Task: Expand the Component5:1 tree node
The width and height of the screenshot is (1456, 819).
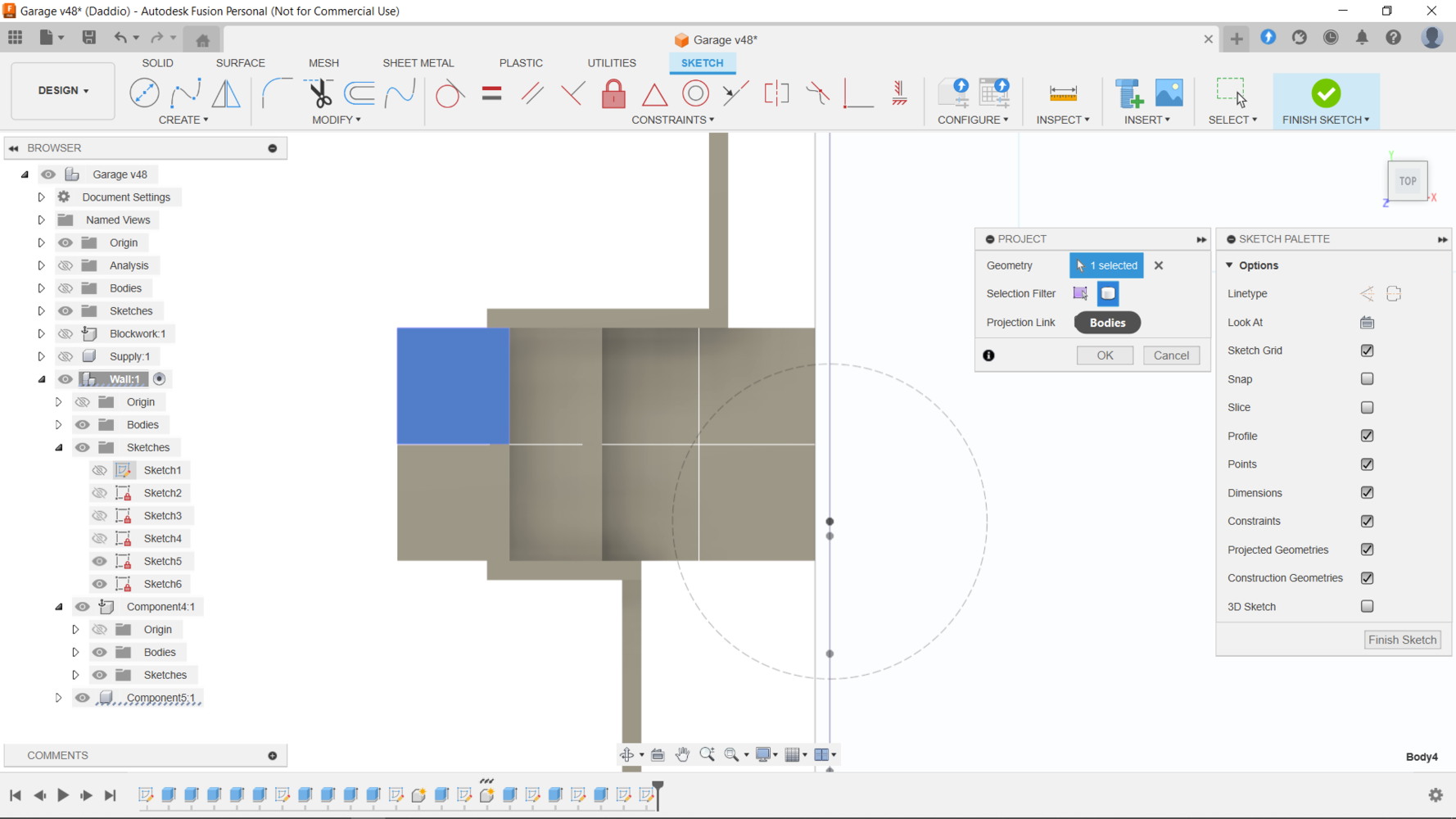Action: click(59, 698)
